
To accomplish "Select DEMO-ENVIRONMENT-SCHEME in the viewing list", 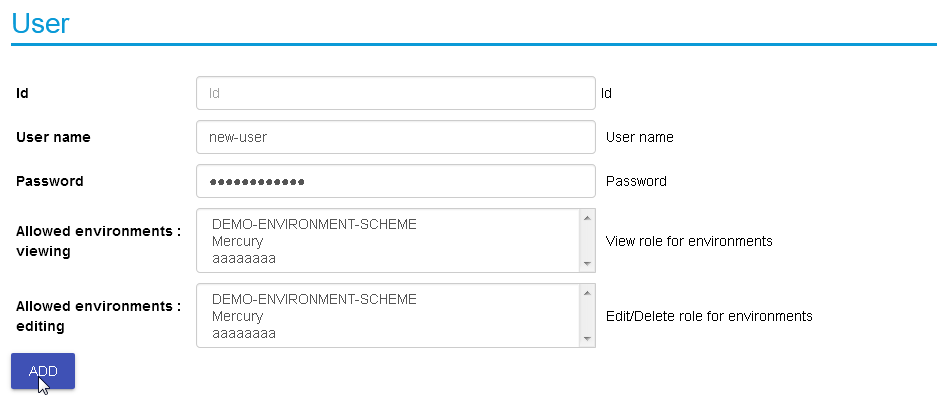I will pyautogui.click(x=314, y=224).
